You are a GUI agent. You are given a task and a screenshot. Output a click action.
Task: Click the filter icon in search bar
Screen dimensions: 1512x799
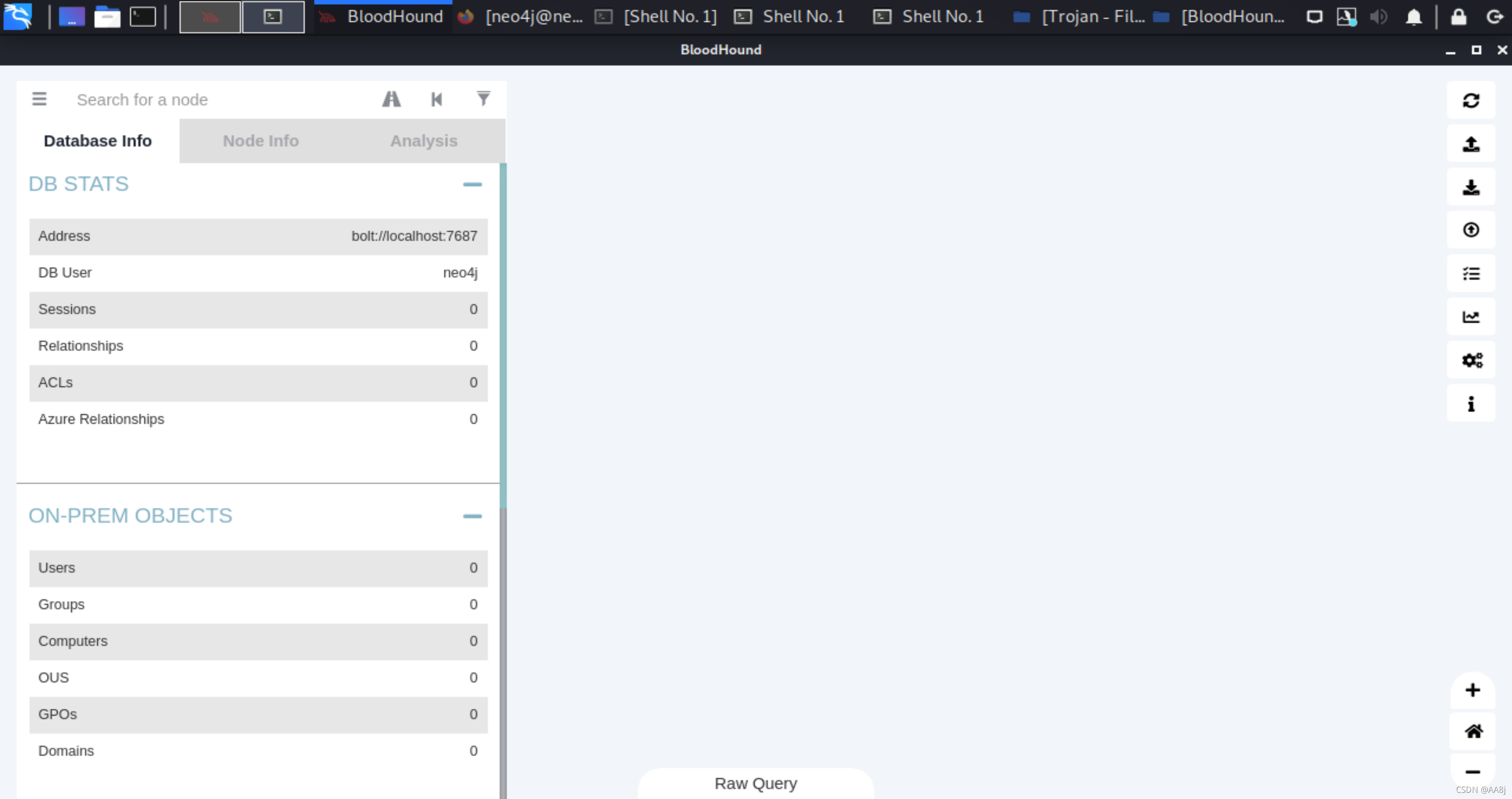pos(483,99)
